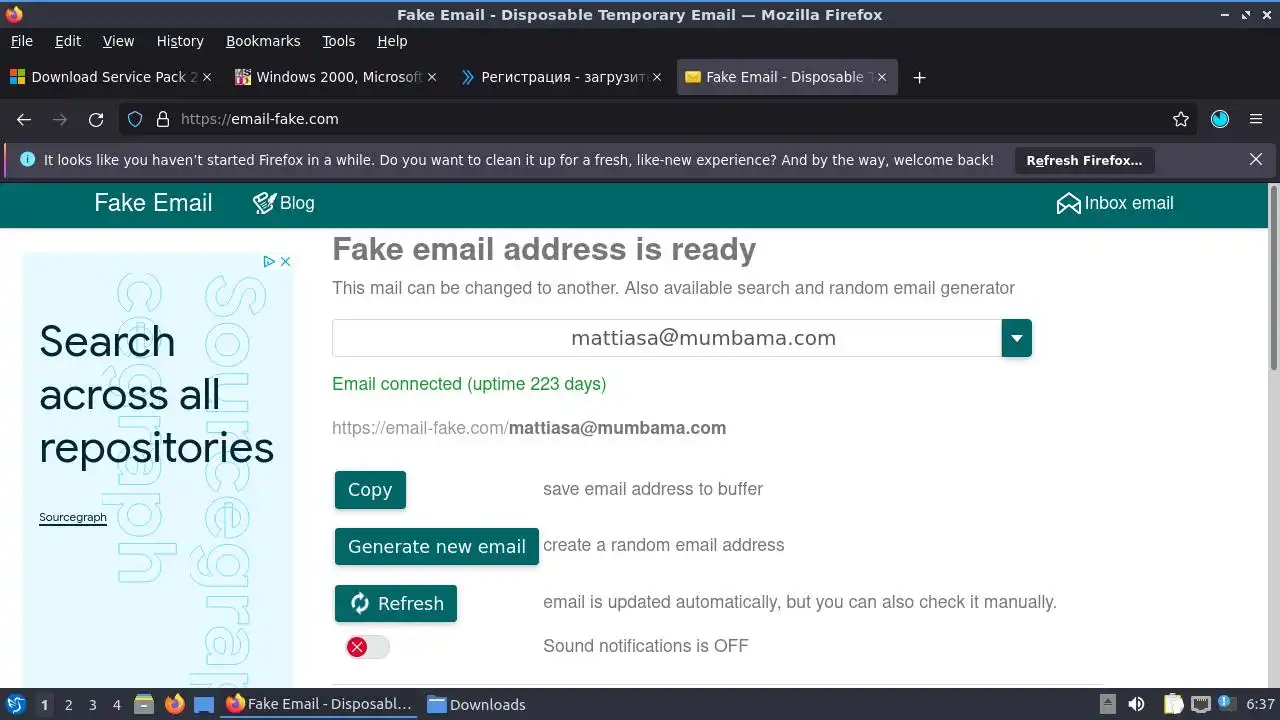Dismiss the Refresh Firefox notification bar
Viewport: 1280px width, 720px height.
1256,159
